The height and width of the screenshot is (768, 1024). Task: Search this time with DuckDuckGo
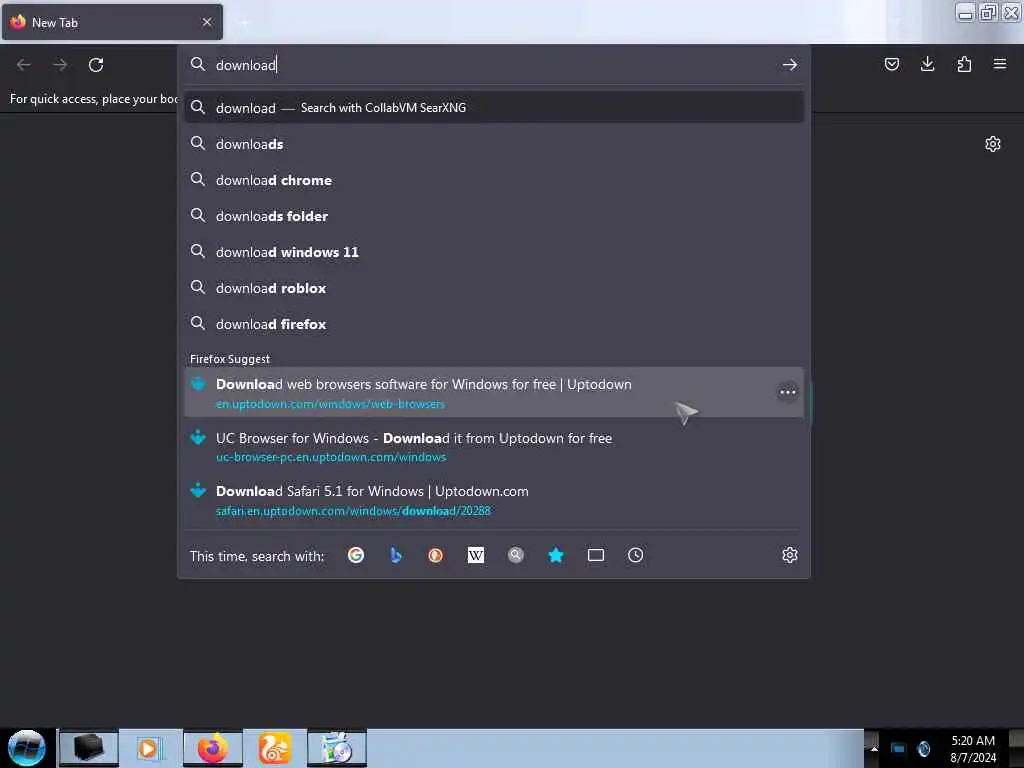coord(436,555)
